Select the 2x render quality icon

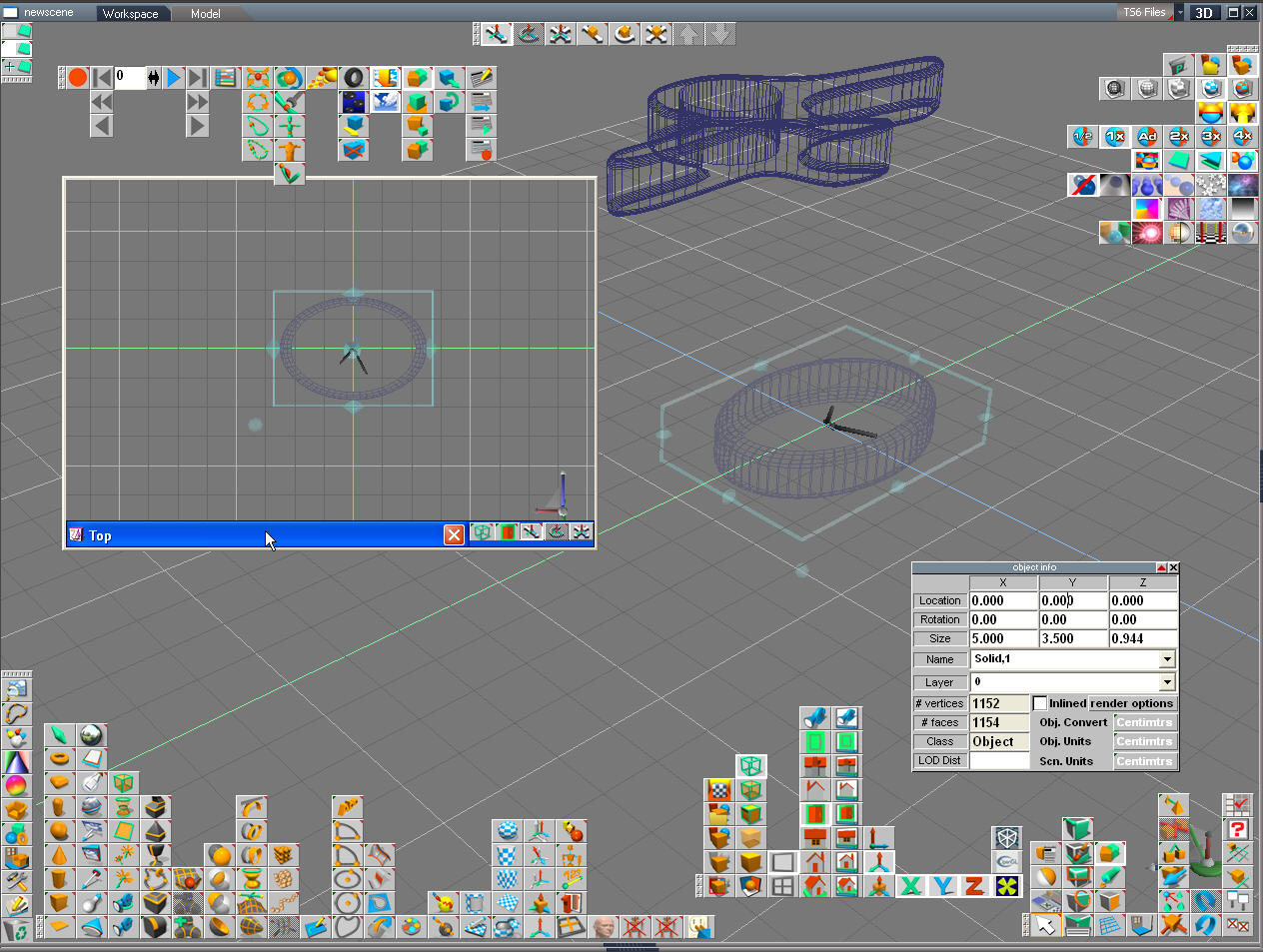[x=1179, y=136]
